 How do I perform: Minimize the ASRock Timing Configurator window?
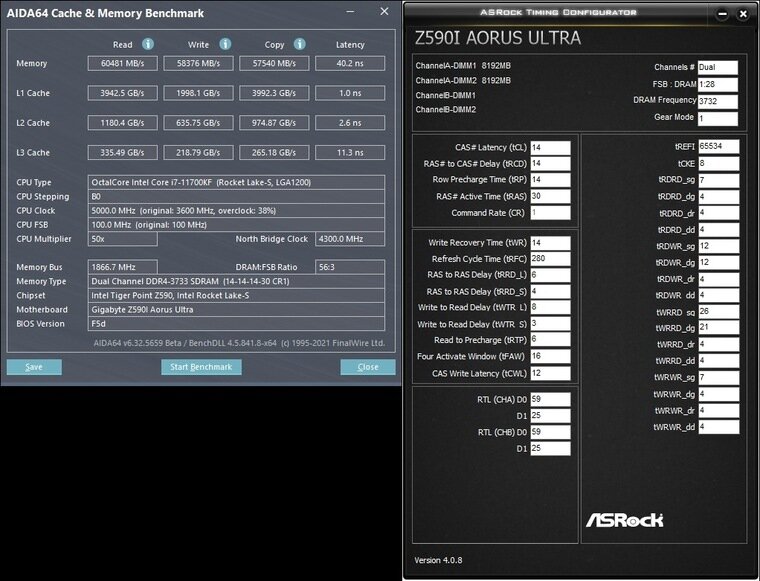pyautogui.click(x=722, y=14)
